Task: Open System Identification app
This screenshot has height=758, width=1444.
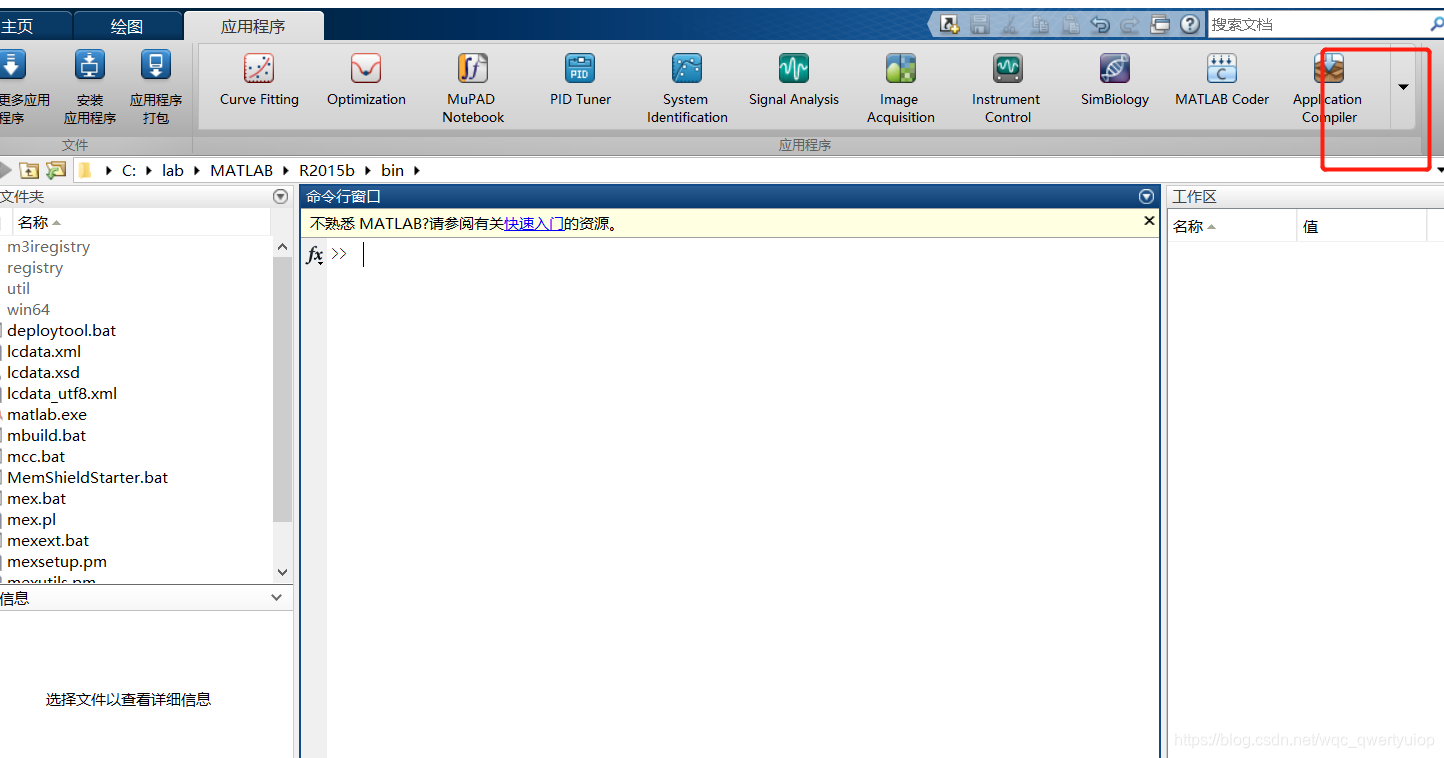Action: [687, 88]
